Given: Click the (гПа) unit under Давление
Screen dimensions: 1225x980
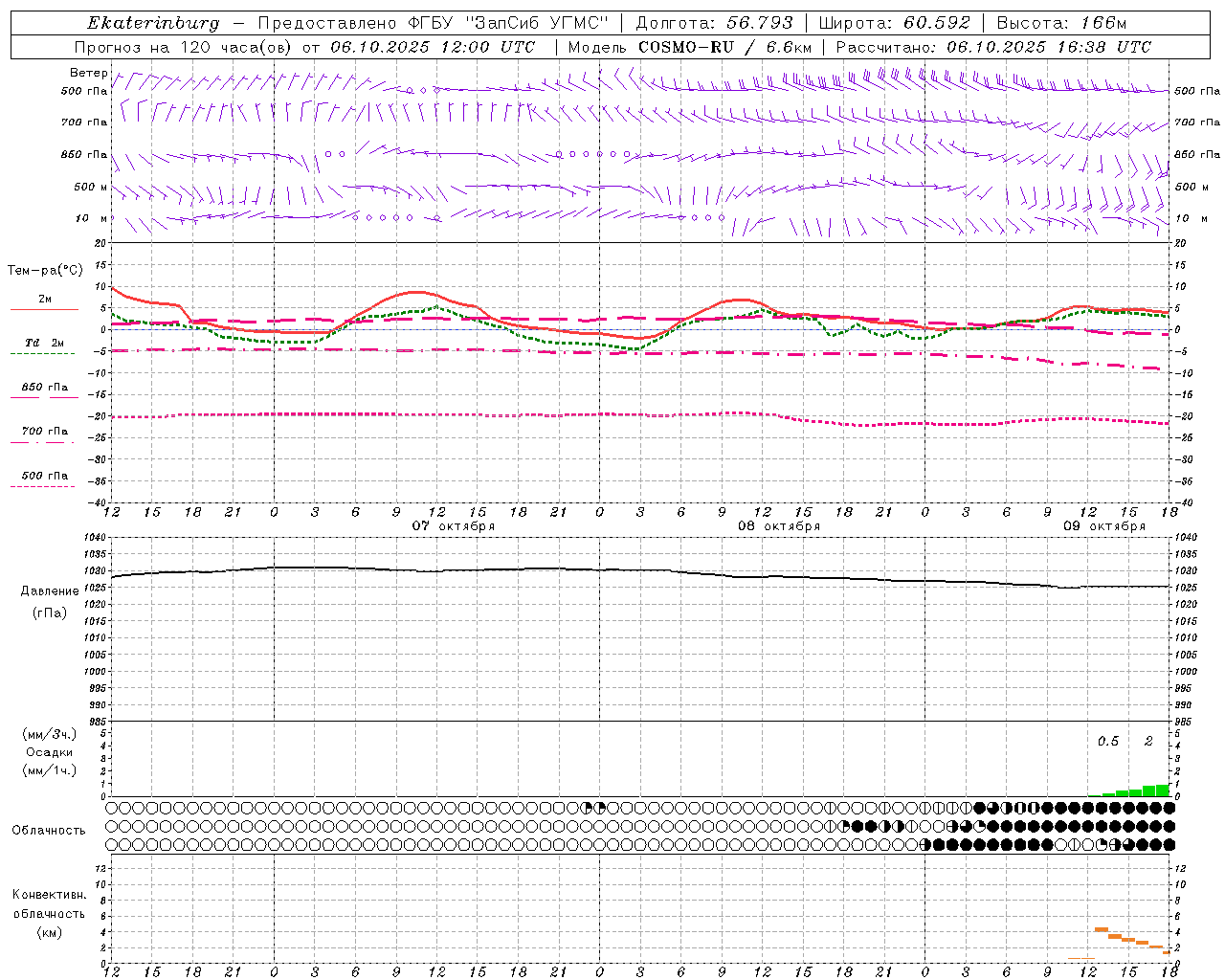Looking at the screenshot, I should pos(50,612).
